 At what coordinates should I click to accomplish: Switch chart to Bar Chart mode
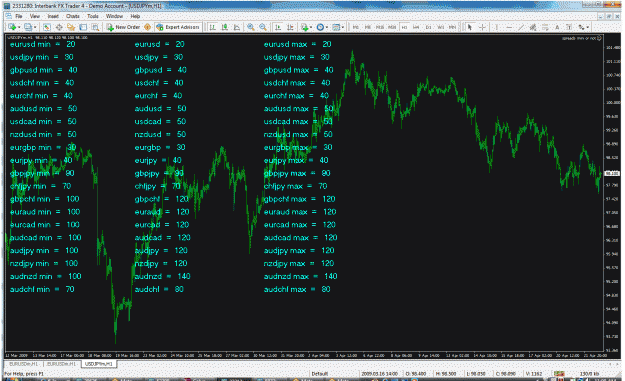pyautogui.click(x=212, y=27)
